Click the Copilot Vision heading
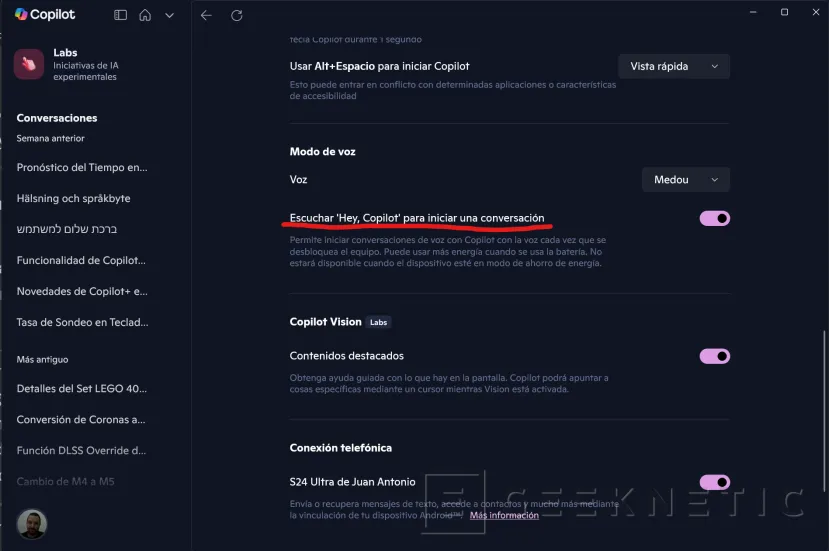The image size is (829, 551). (326, 322)
